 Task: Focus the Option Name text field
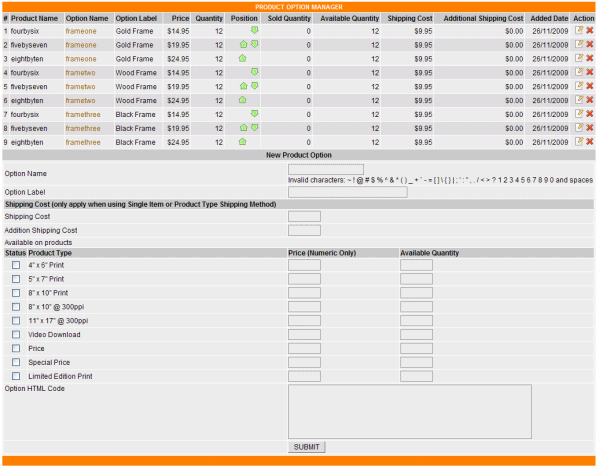[326, 170]
